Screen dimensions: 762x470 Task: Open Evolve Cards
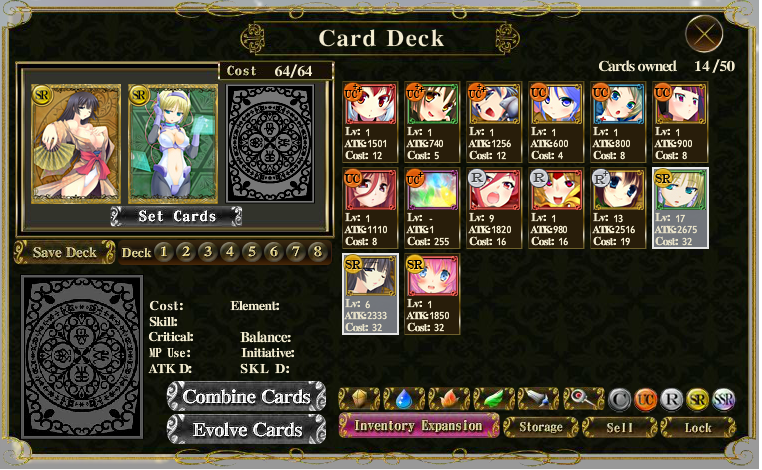tap(246, 429)
